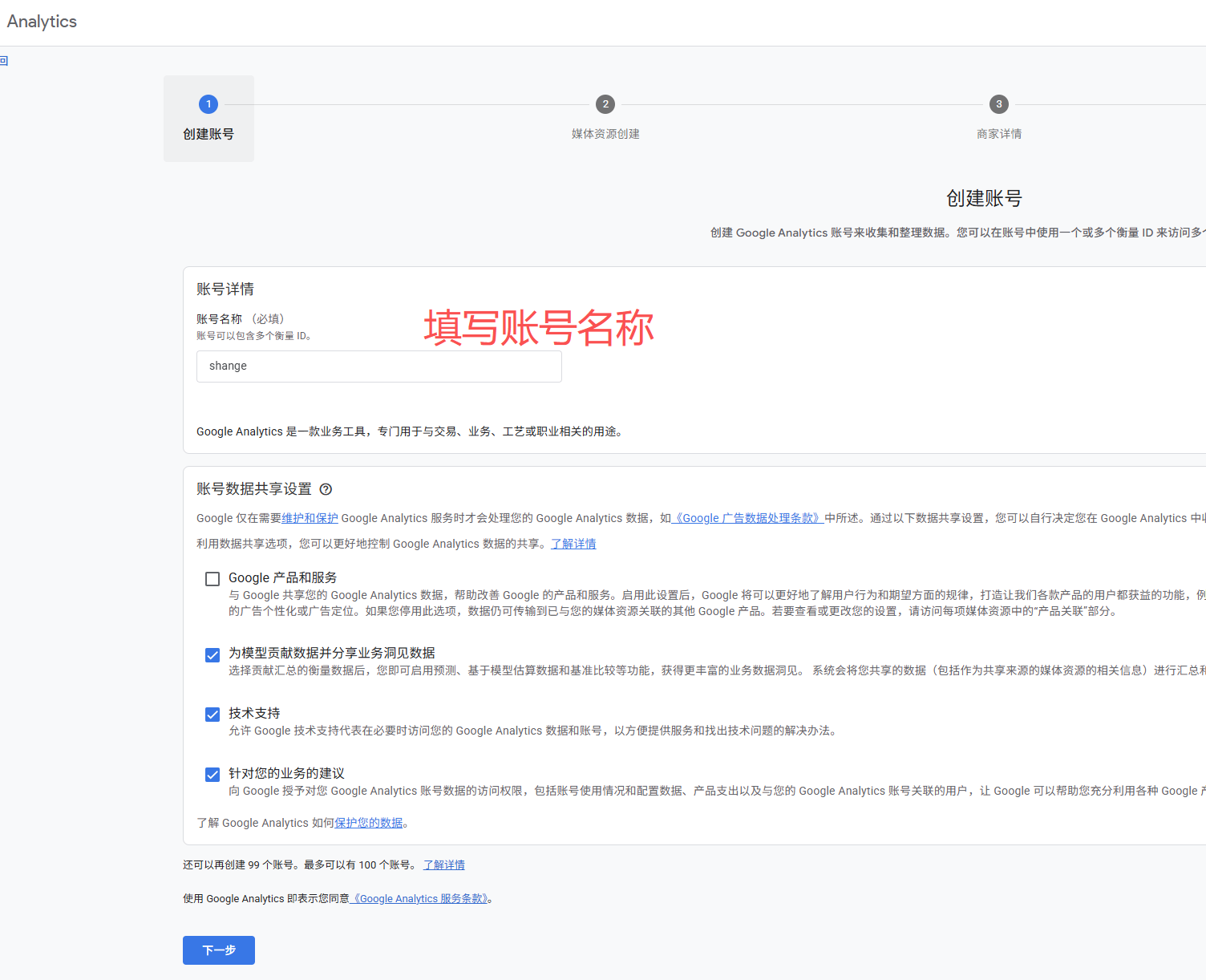Screen dimensions: 1206x980
Task: Click the 账号名称 (必填) label
Action: point(241,319)
